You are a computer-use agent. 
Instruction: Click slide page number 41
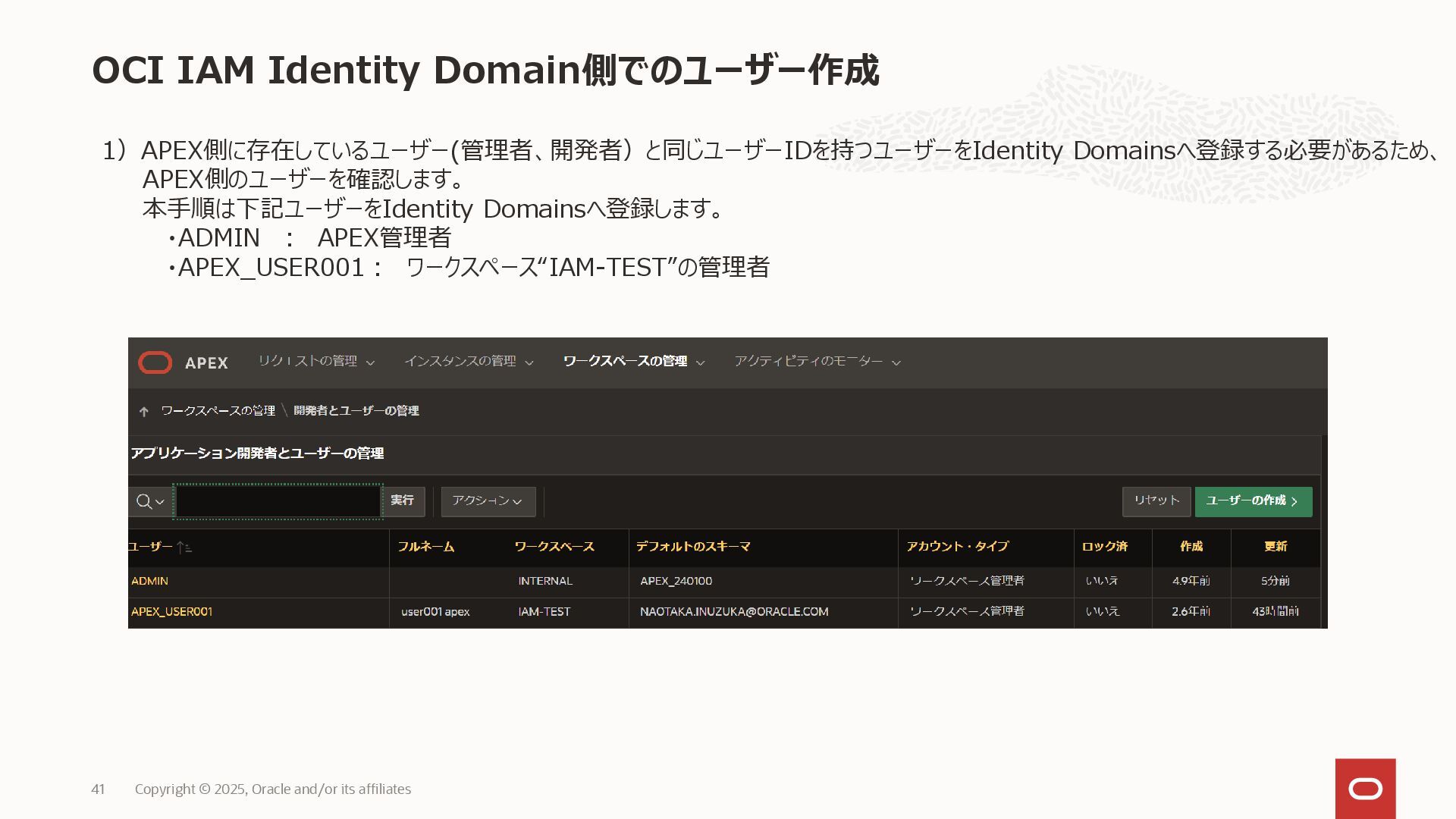[x=98, y=789]
